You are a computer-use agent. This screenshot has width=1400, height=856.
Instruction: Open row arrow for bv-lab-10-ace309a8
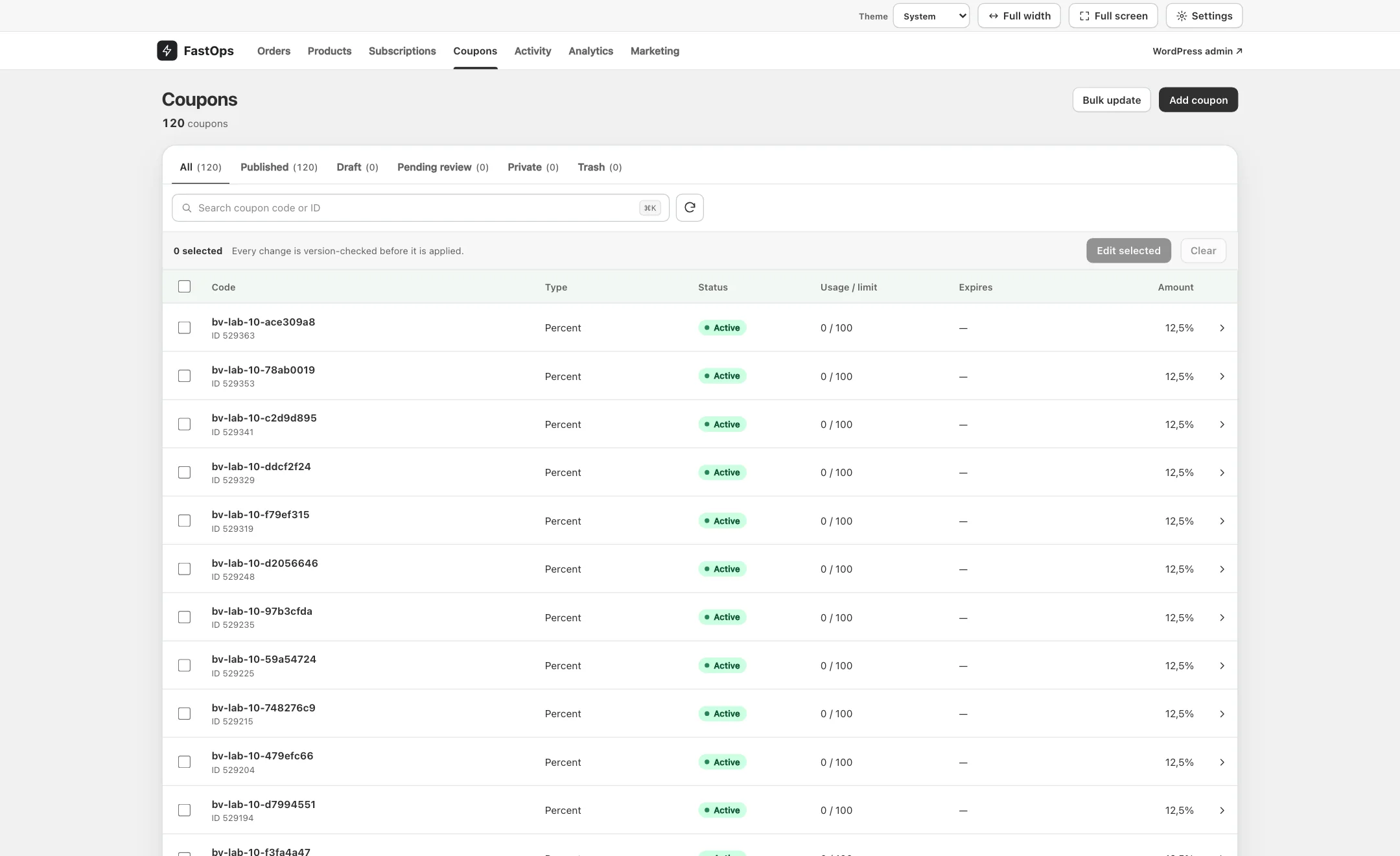click(x=1222, y=328)
